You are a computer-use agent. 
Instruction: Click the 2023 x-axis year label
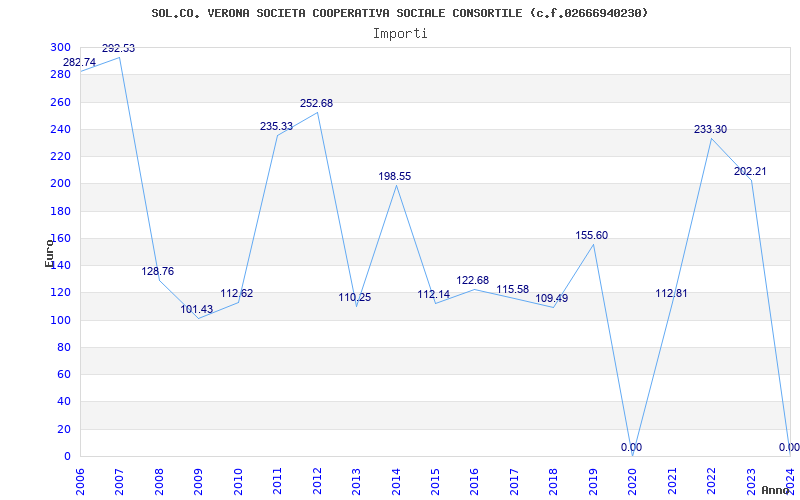pos(751,482)
